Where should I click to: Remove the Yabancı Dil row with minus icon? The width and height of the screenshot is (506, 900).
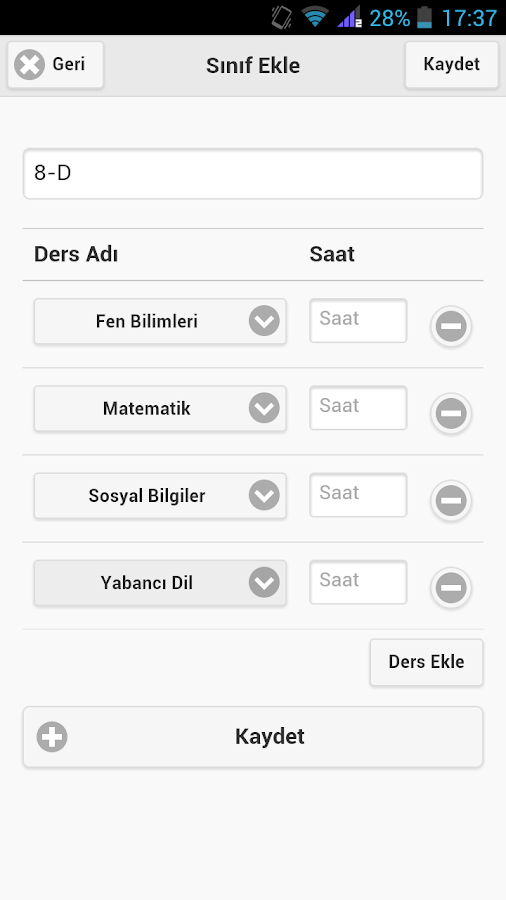click(x=451, y=588)
